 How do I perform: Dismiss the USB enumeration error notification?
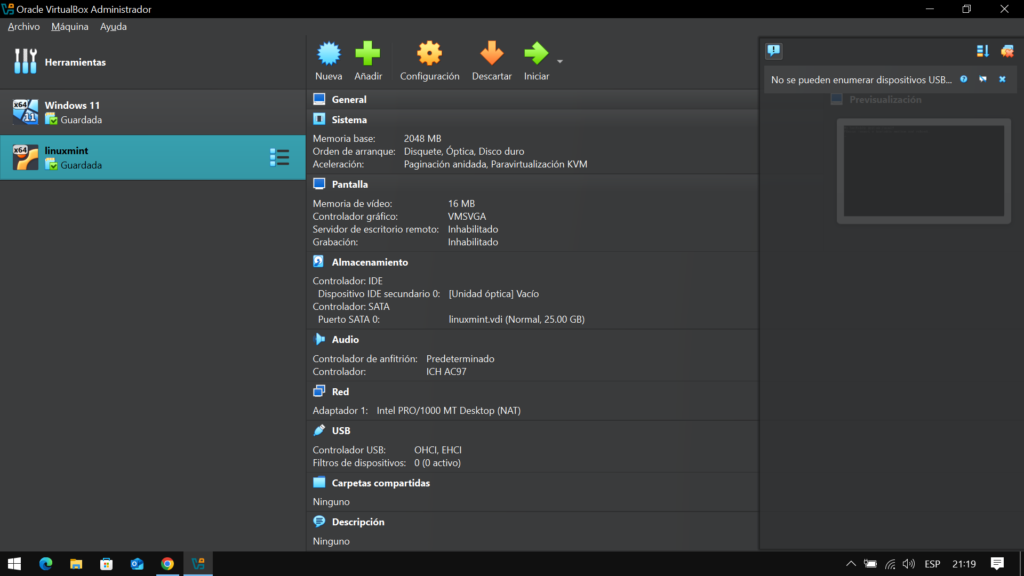tap(1002, 79)
